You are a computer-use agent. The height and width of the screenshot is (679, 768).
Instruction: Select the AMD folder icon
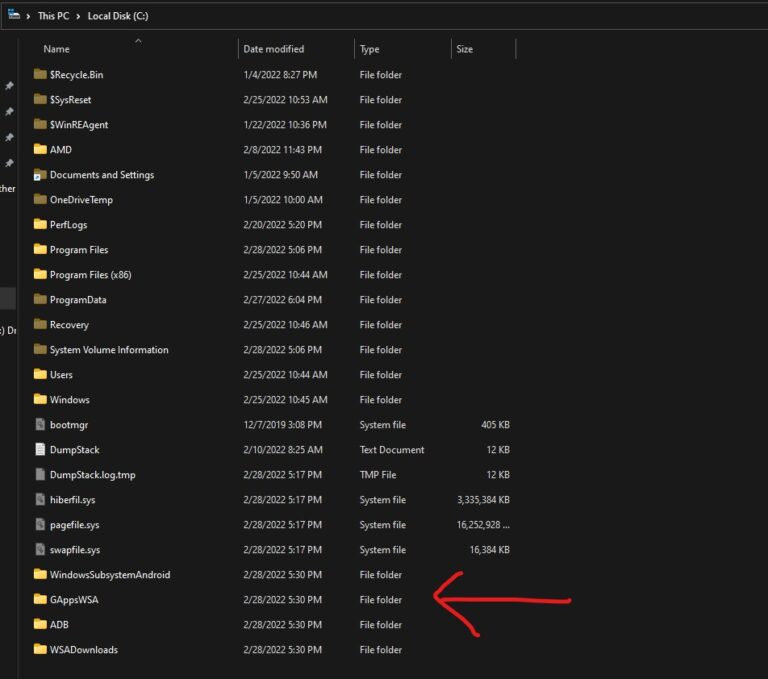40,149
